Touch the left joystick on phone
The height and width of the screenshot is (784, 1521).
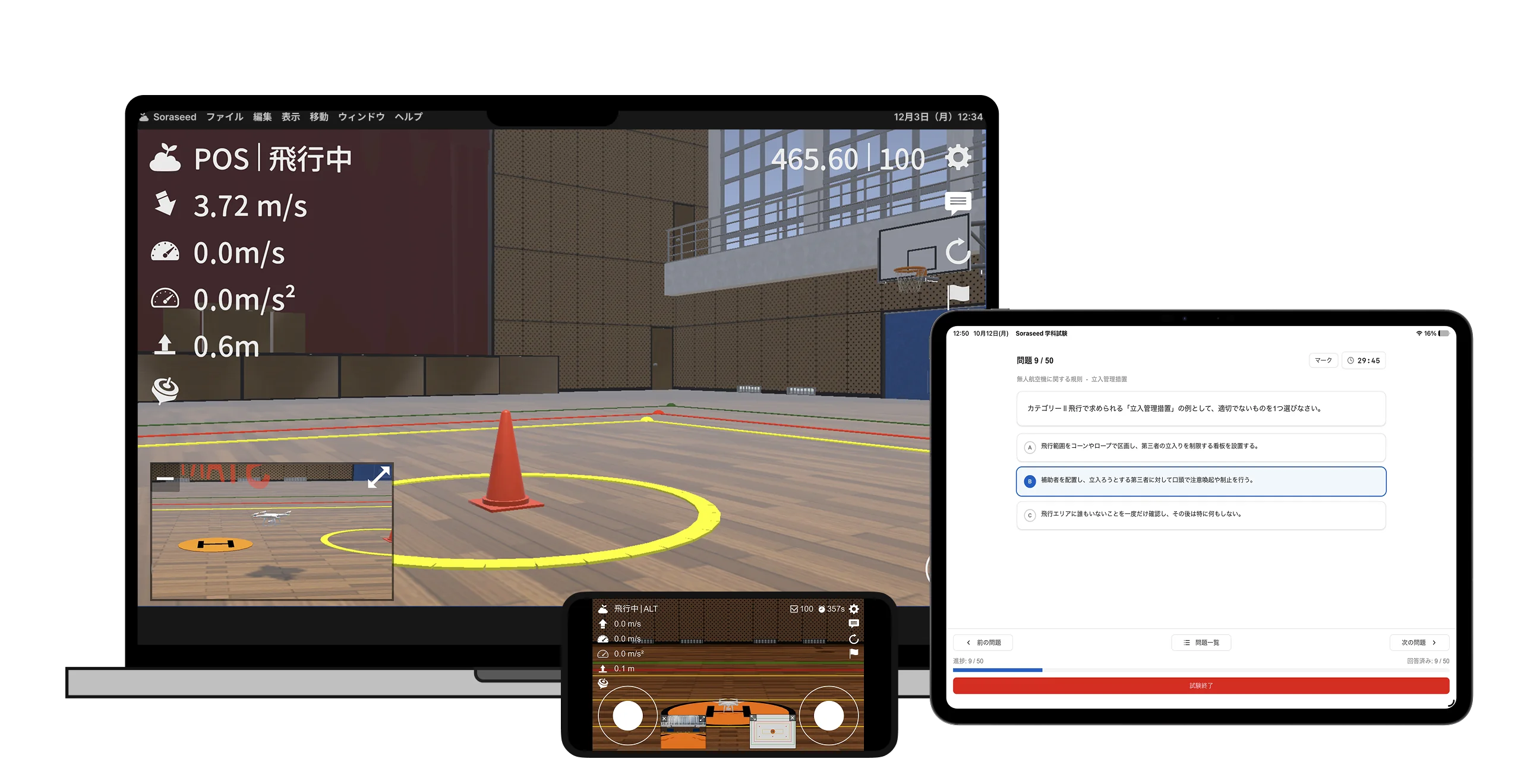(x=627, y=716)
